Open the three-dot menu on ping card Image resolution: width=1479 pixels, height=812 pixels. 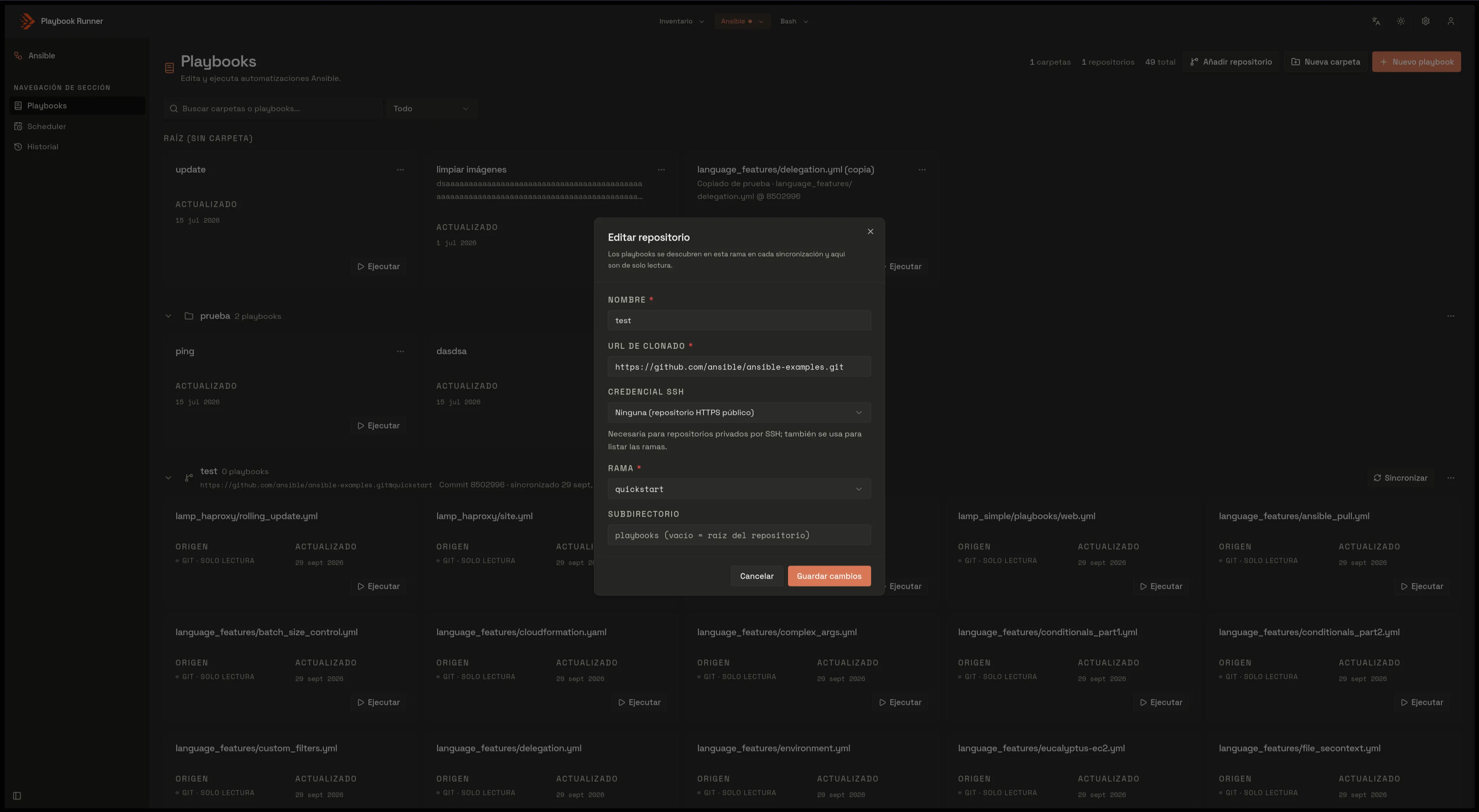[400, 351]
